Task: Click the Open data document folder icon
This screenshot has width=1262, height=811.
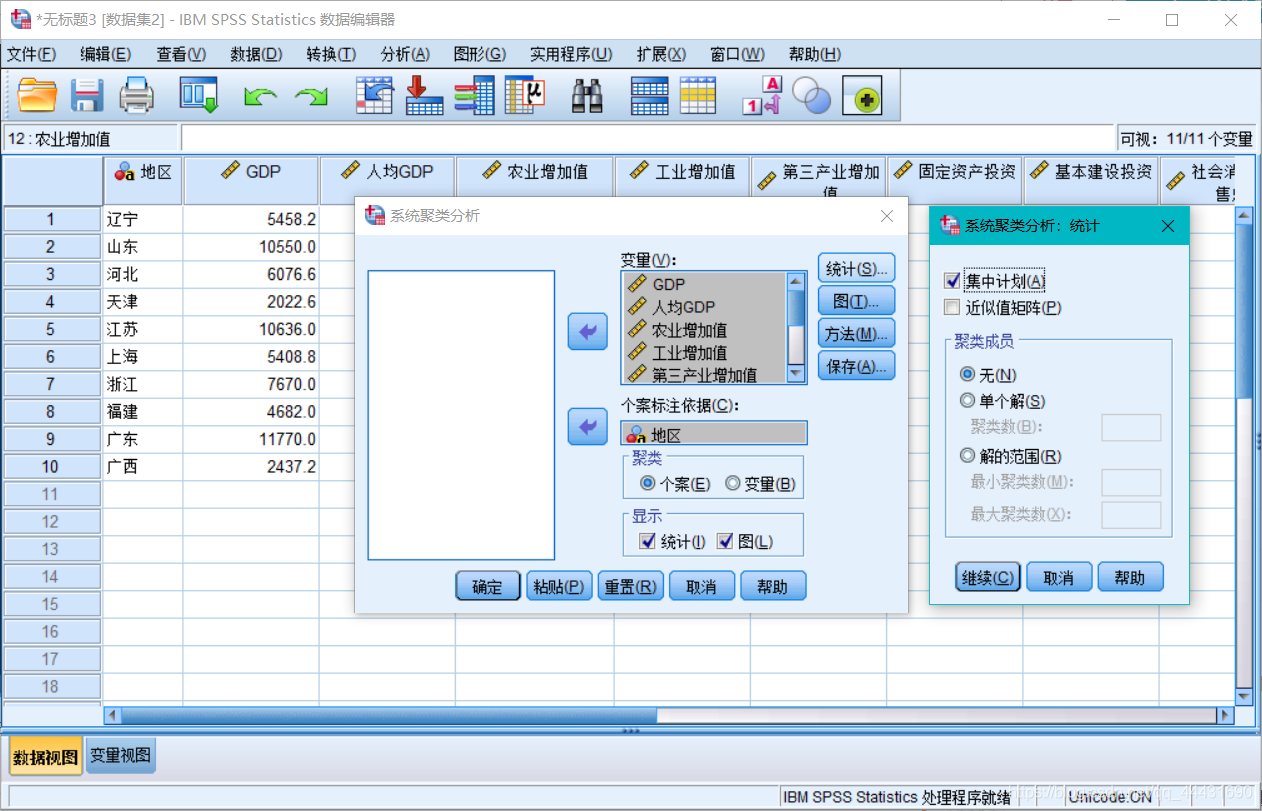Action: tap(38, 96)
